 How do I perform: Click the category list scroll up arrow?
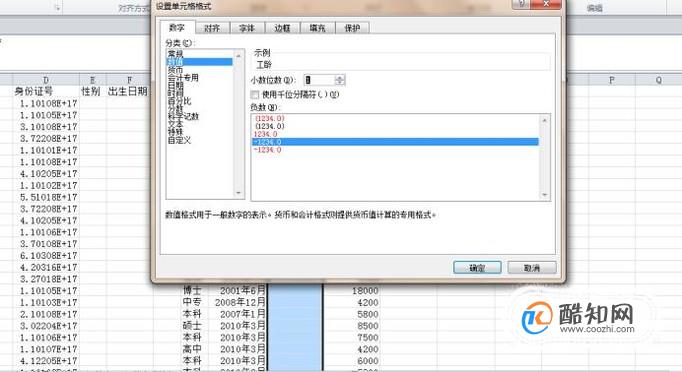click(238, 56)
